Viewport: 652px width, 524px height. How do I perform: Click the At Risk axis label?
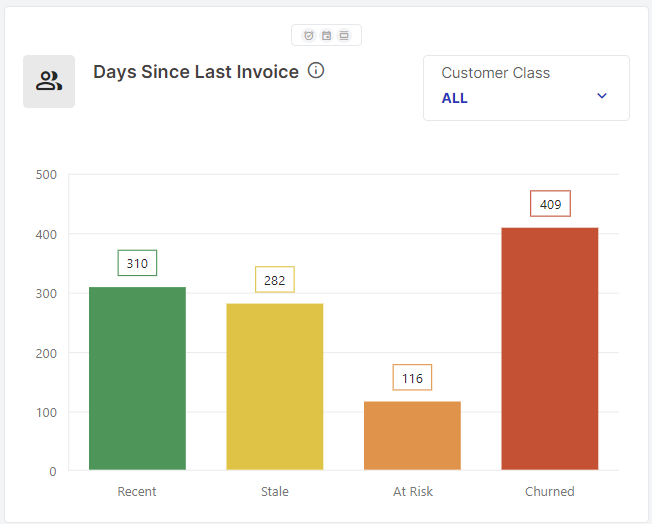[x=412, y=491]
